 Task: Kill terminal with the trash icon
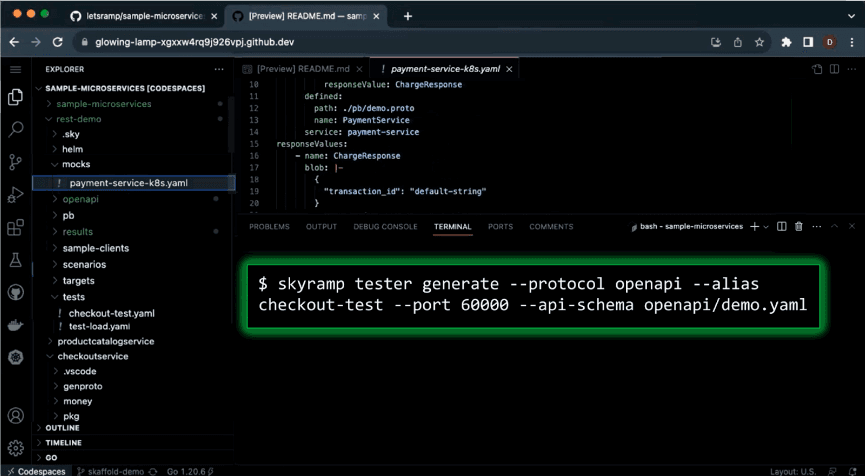pos(798,227)
